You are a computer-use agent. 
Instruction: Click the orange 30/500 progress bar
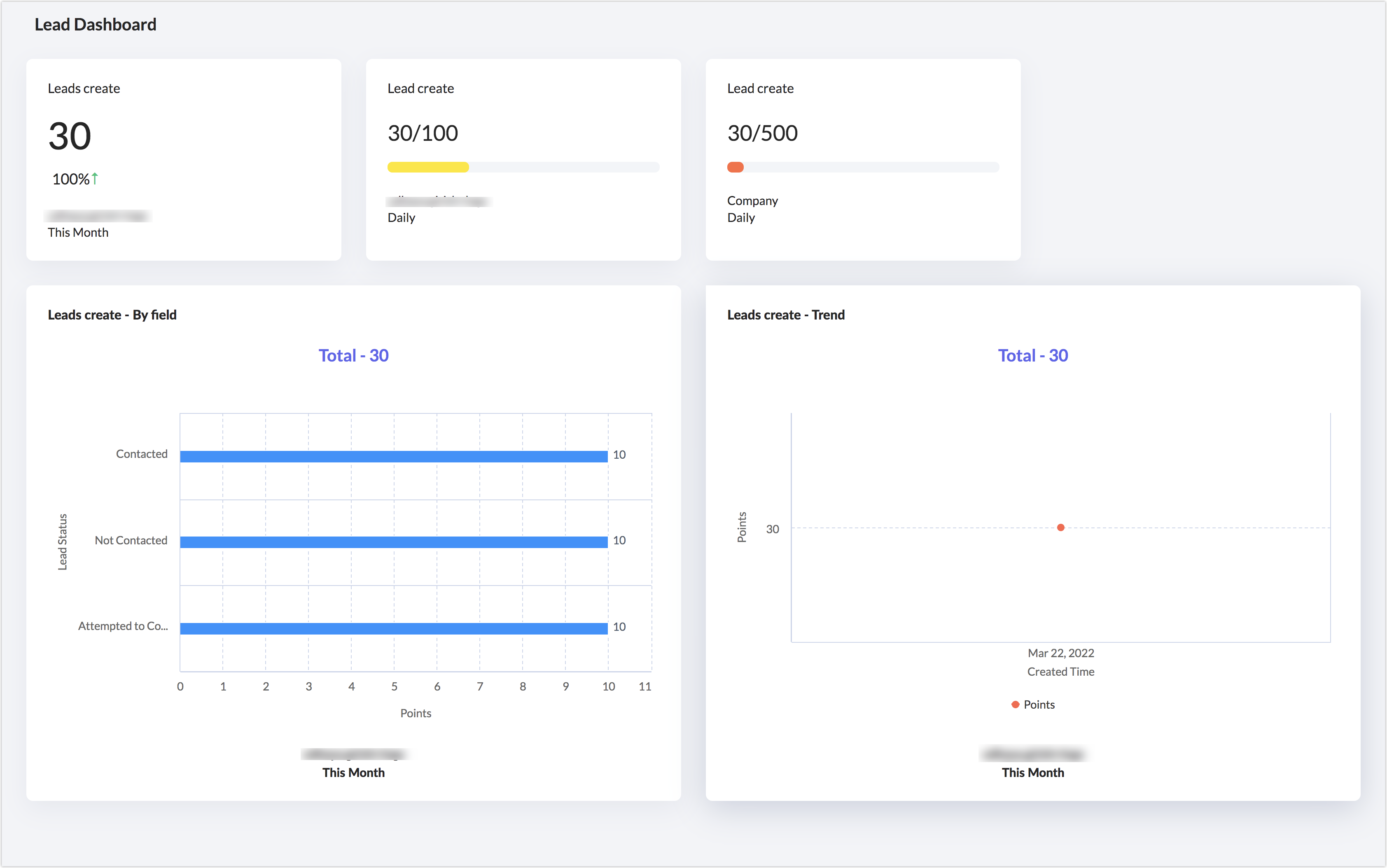coord(736,168)
